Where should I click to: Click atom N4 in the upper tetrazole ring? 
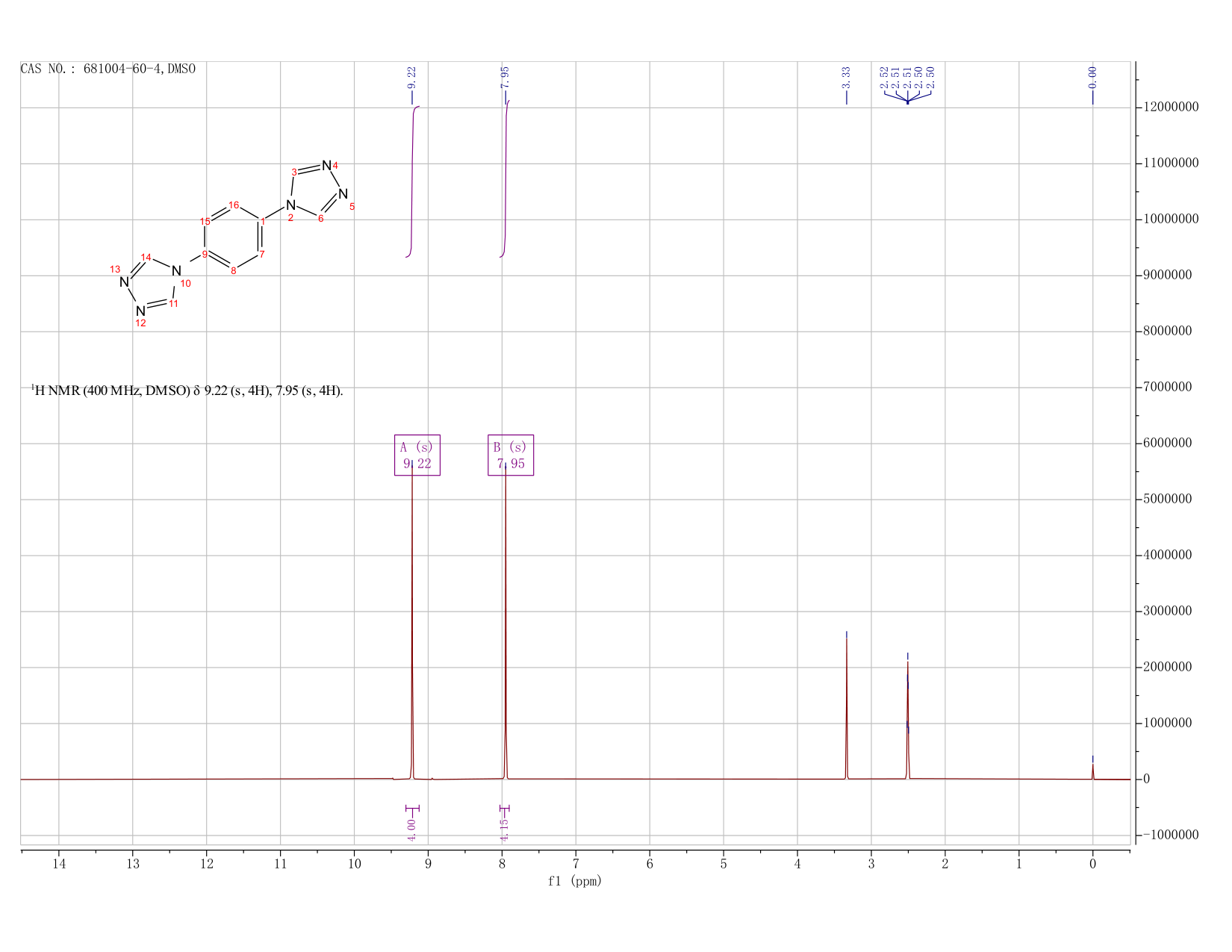click(326, 165)
